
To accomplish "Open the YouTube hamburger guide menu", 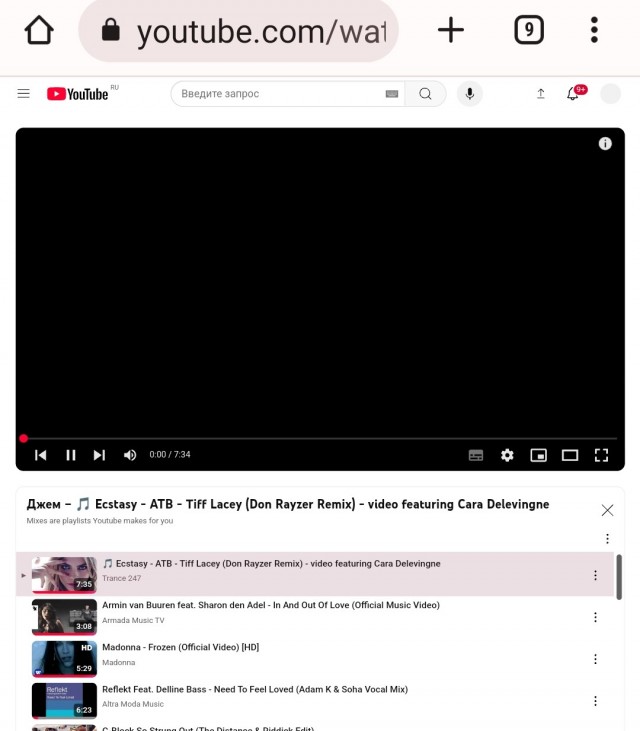I will tap(23, 94).
